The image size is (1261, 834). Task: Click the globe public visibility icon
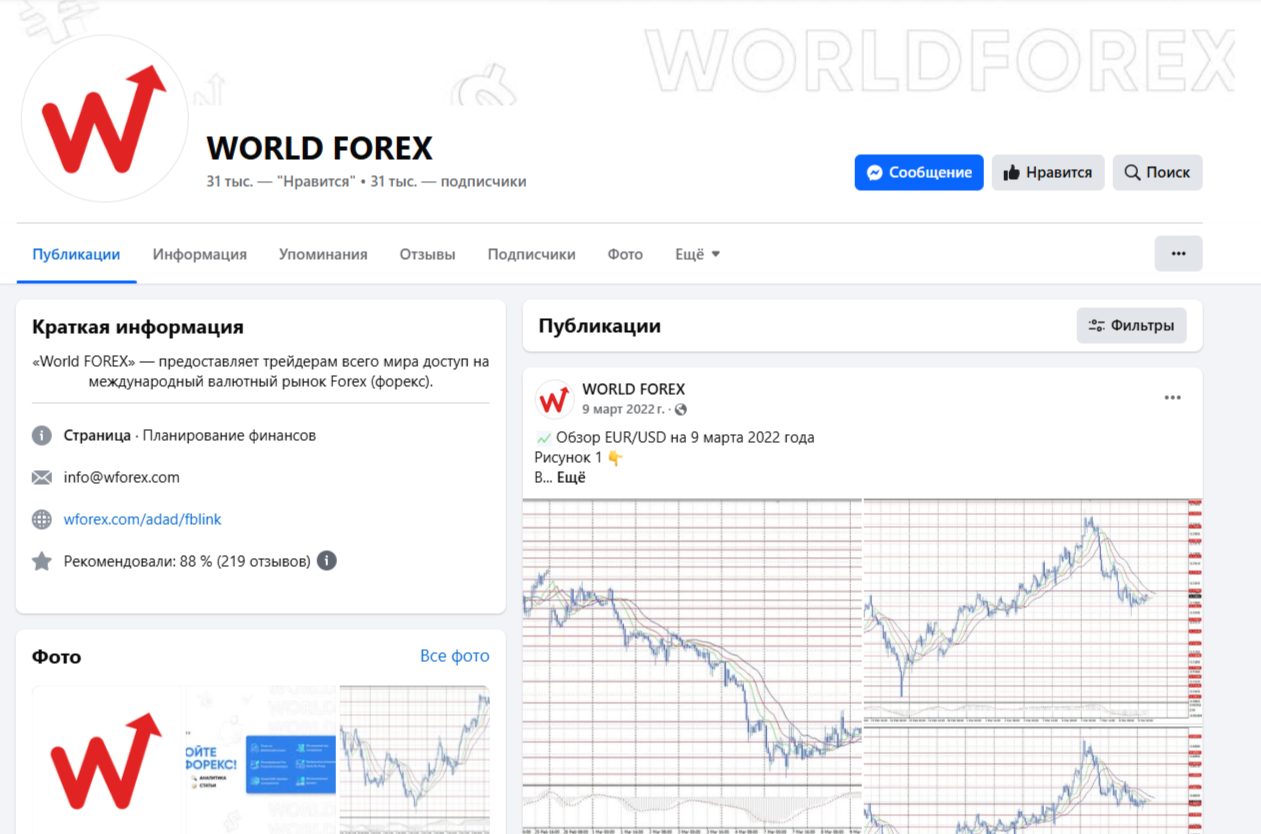point(681,410)
